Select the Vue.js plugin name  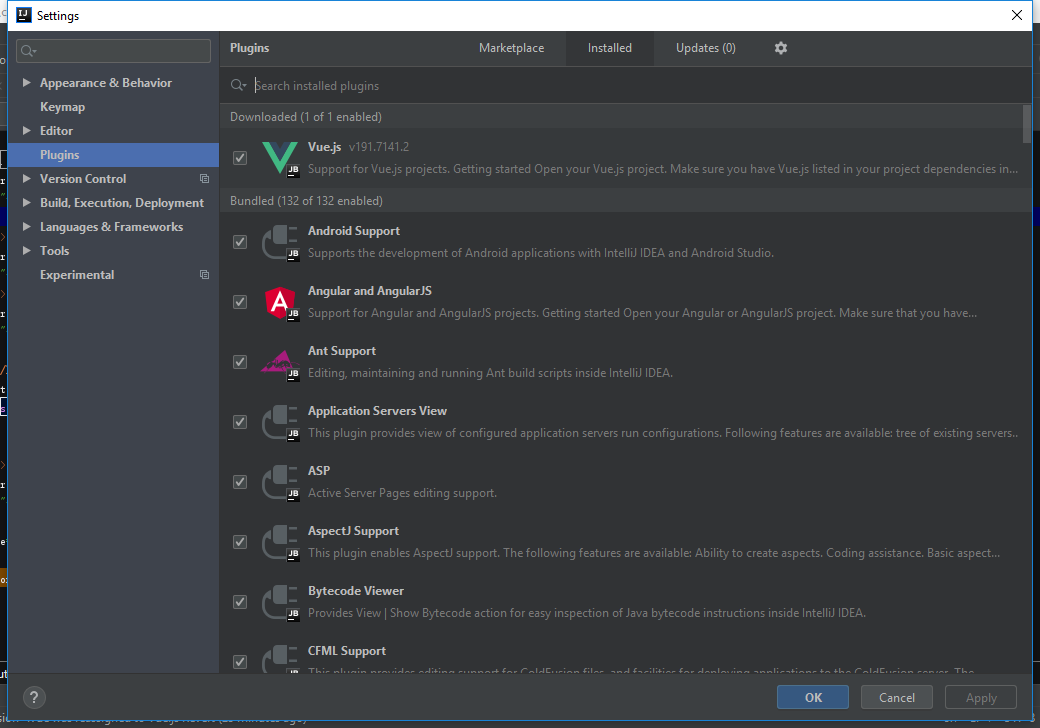coord(324,147)
